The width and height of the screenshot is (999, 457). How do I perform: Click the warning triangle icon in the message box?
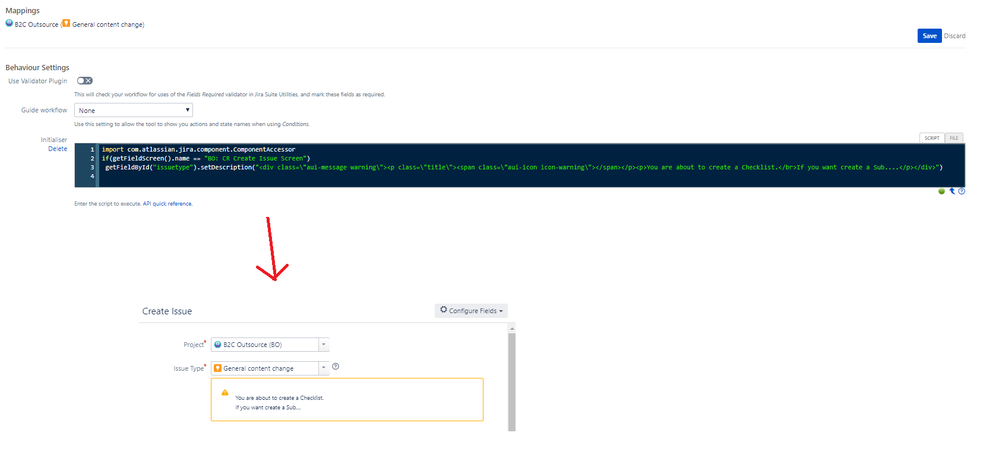pyautogui.click(x=225, y=393)
